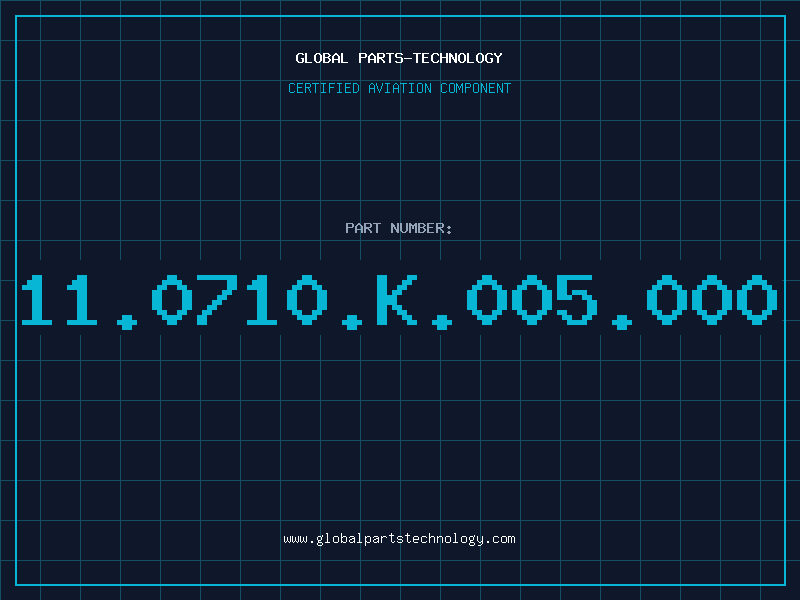The image size is (800, 600).
Task: Select the CERTIFIED AVIATION COMPONENT subtitle
Action: [399, 88]
